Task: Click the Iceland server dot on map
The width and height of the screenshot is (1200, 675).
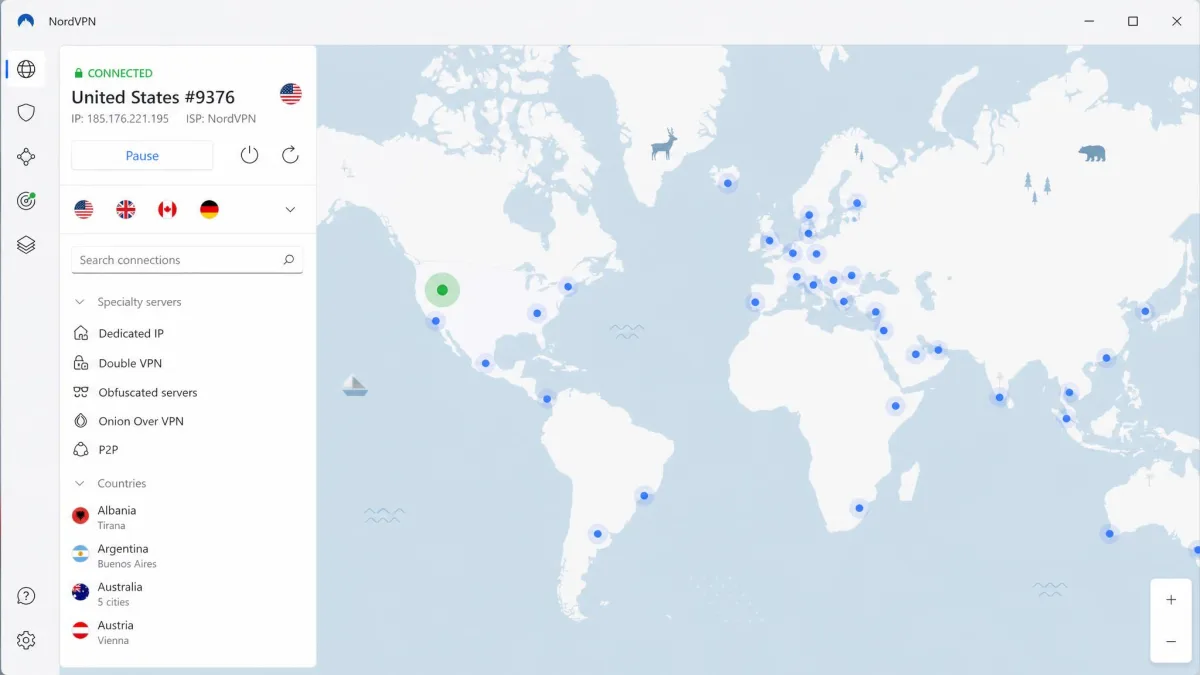Action: click(x=728, y=183)
